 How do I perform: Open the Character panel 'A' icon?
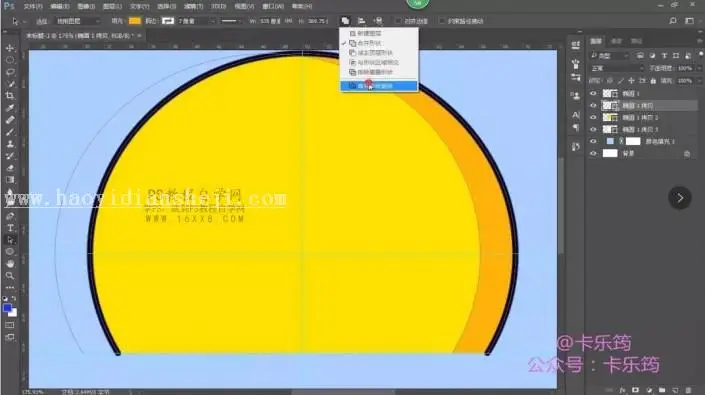[576, 115]
